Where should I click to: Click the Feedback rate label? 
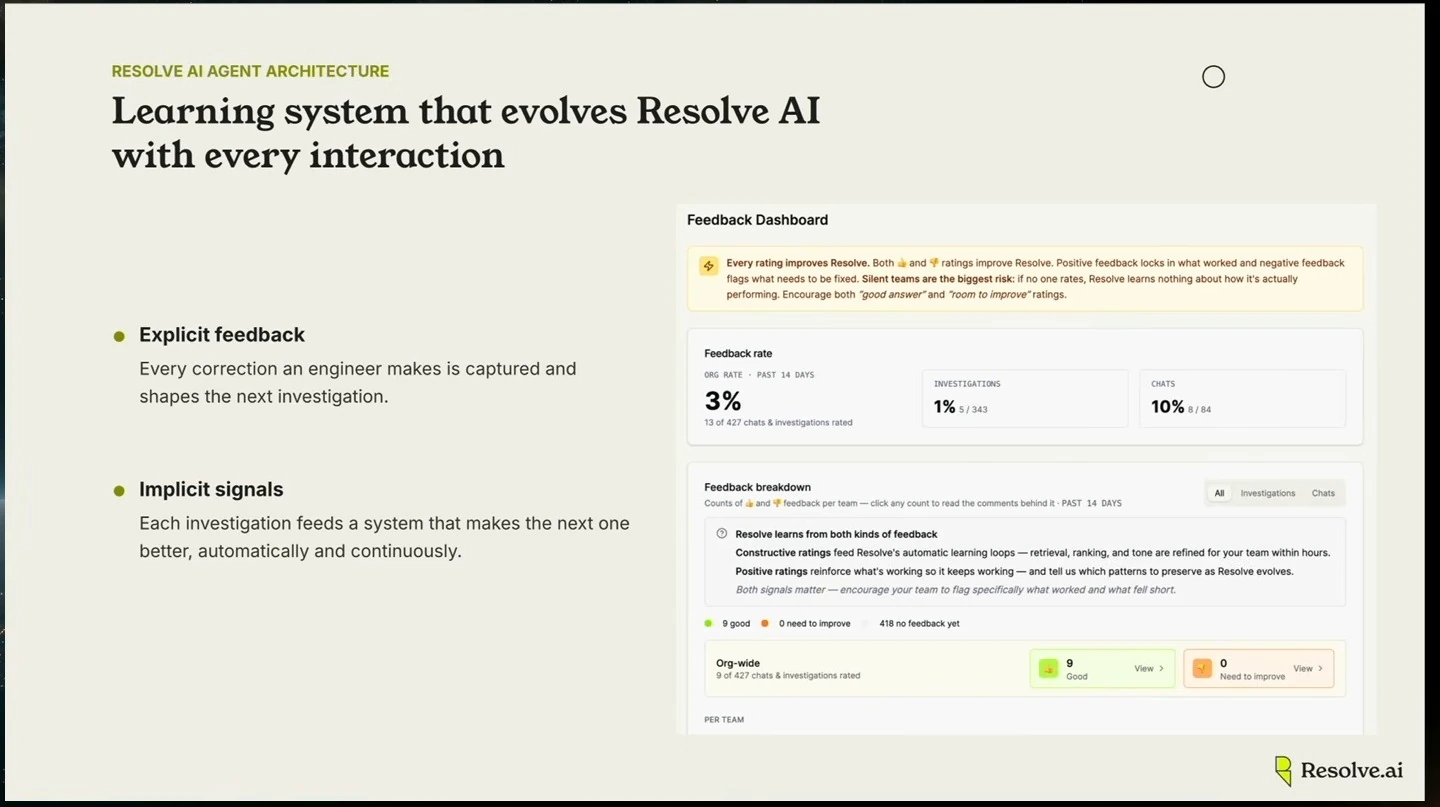pyautogui.click(x=738, y=353)
